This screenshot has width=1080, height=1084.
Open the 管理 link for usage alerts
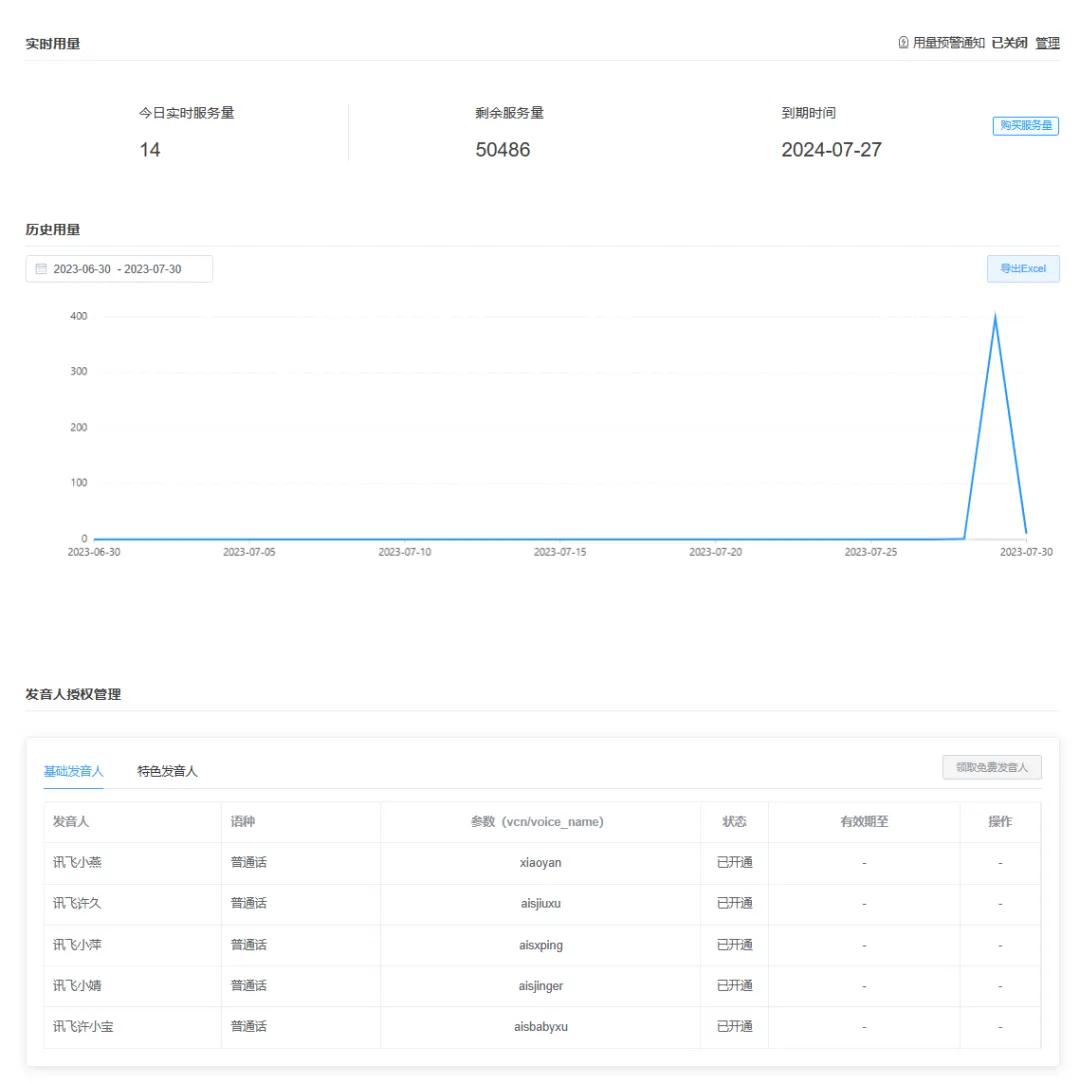tap(1047, 43)
